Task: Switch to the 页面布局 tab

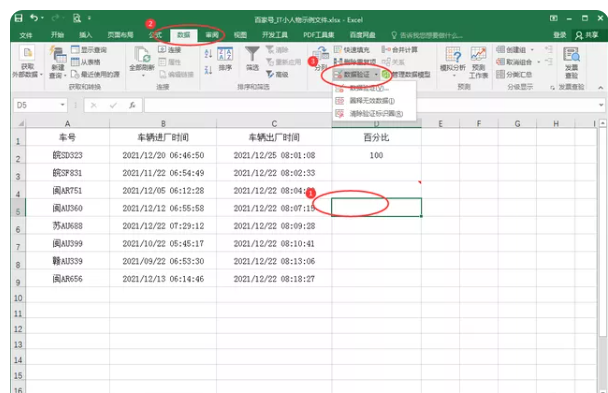Action: click(x=120, y=35)
